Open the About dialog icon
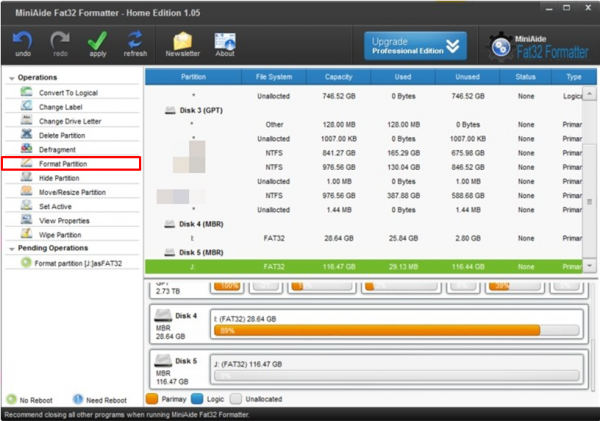The width and height of the screenshot is (600, 421). (225, 43)
